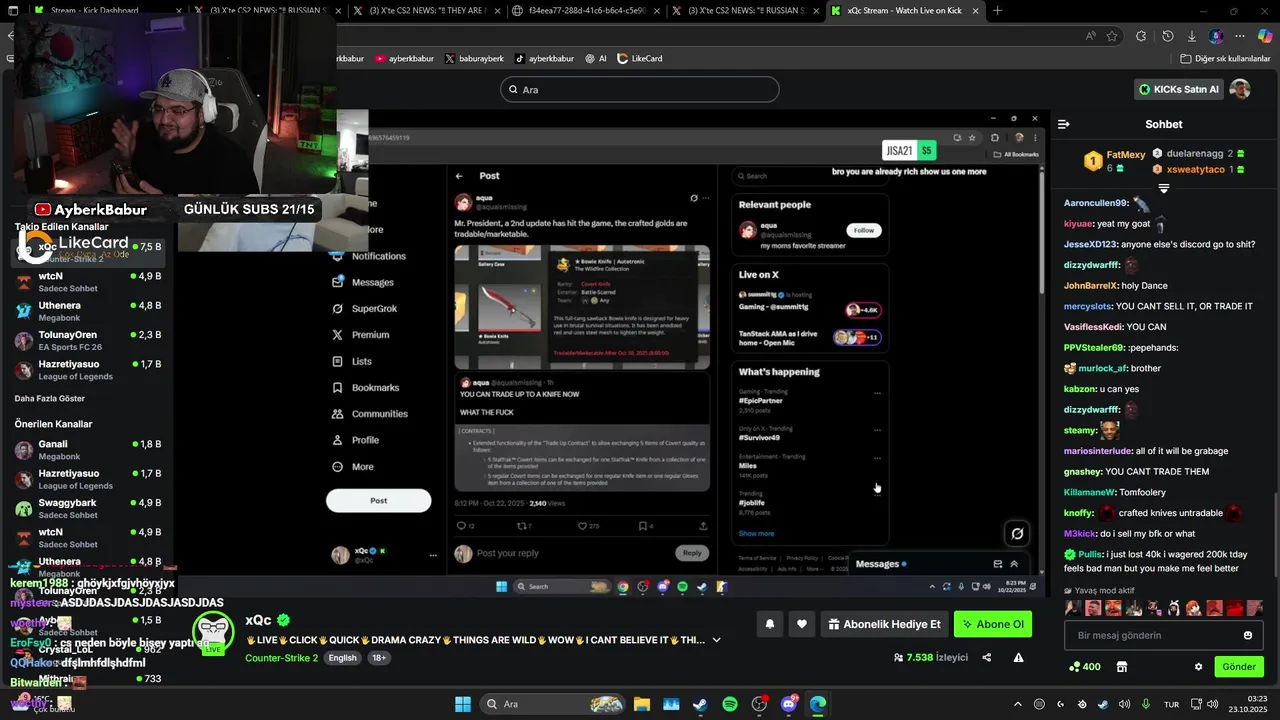Click the report warning triangle icon

tap(1018, 657)
